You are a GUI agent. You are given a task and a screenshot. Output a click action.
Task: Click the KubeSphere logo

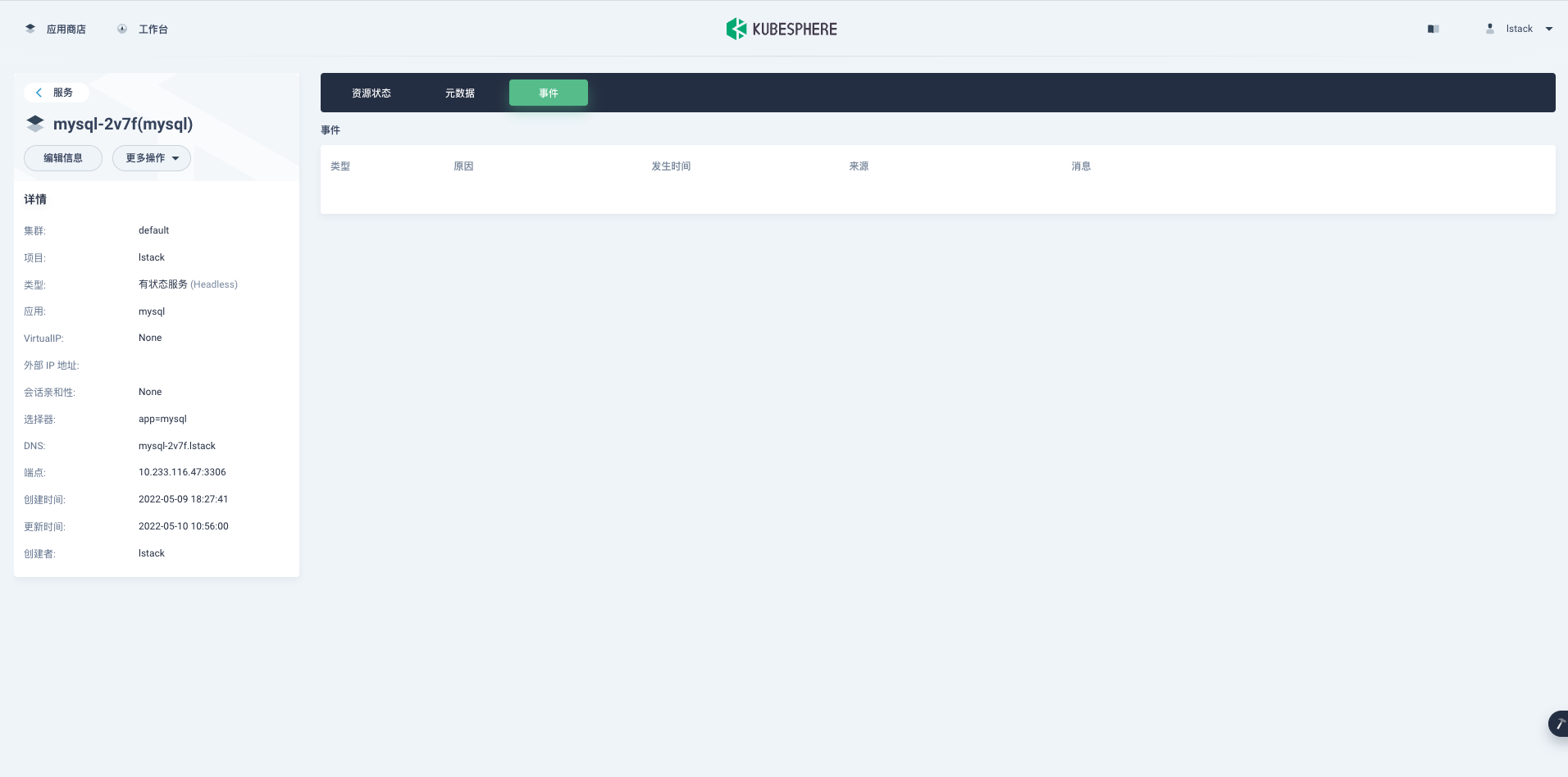click(782, 29)
